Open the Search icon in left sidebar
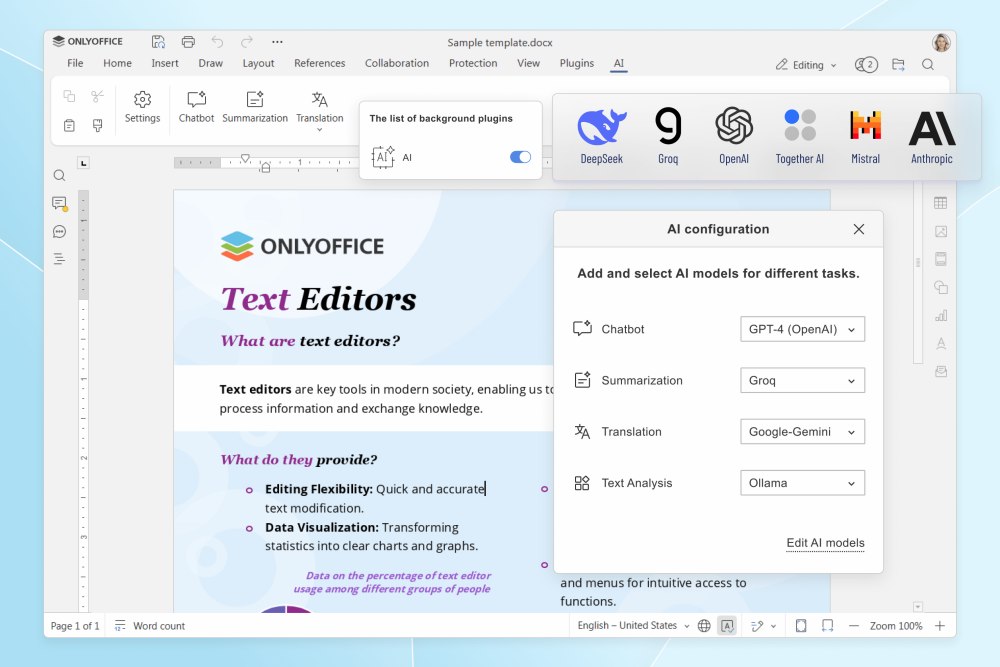The width and height of the screenshot is (1000, 667). (59, 176)
